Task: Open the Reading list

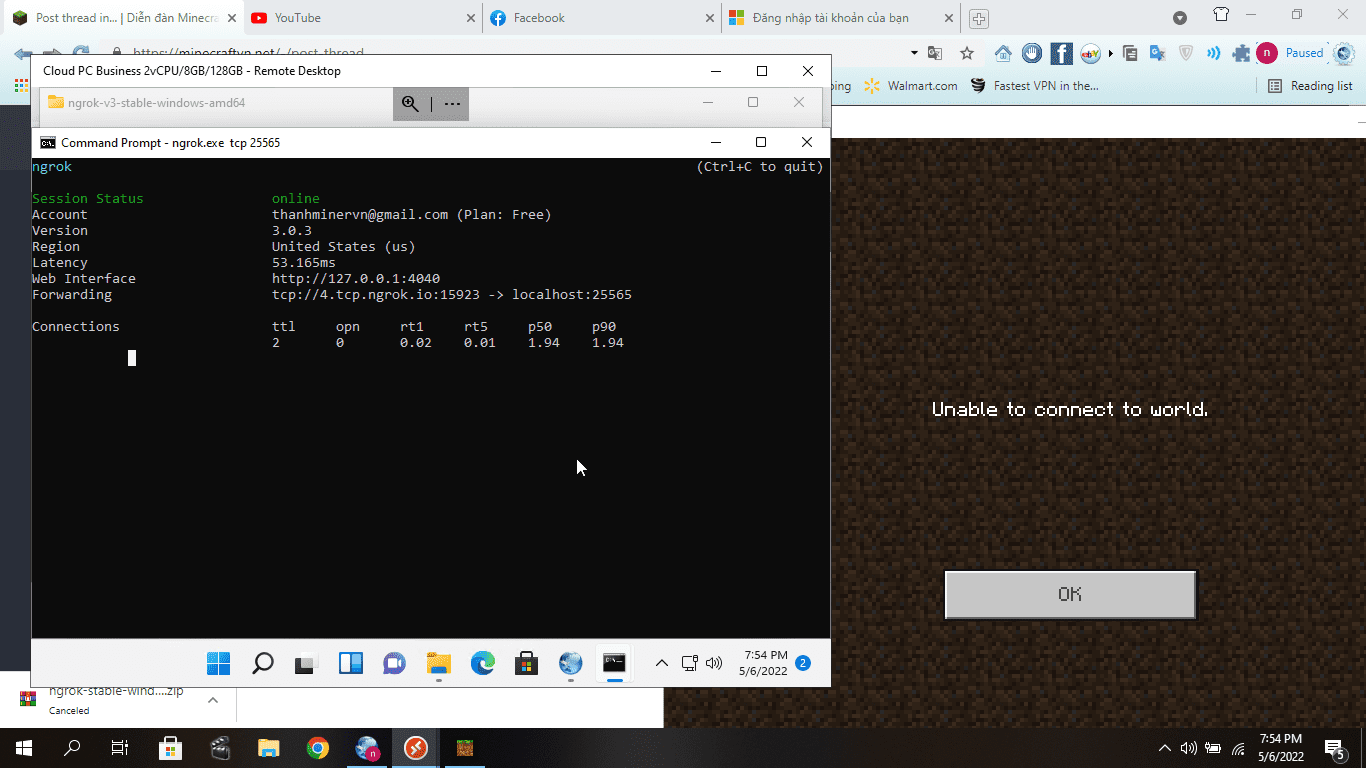Action: click(1310, 86)
